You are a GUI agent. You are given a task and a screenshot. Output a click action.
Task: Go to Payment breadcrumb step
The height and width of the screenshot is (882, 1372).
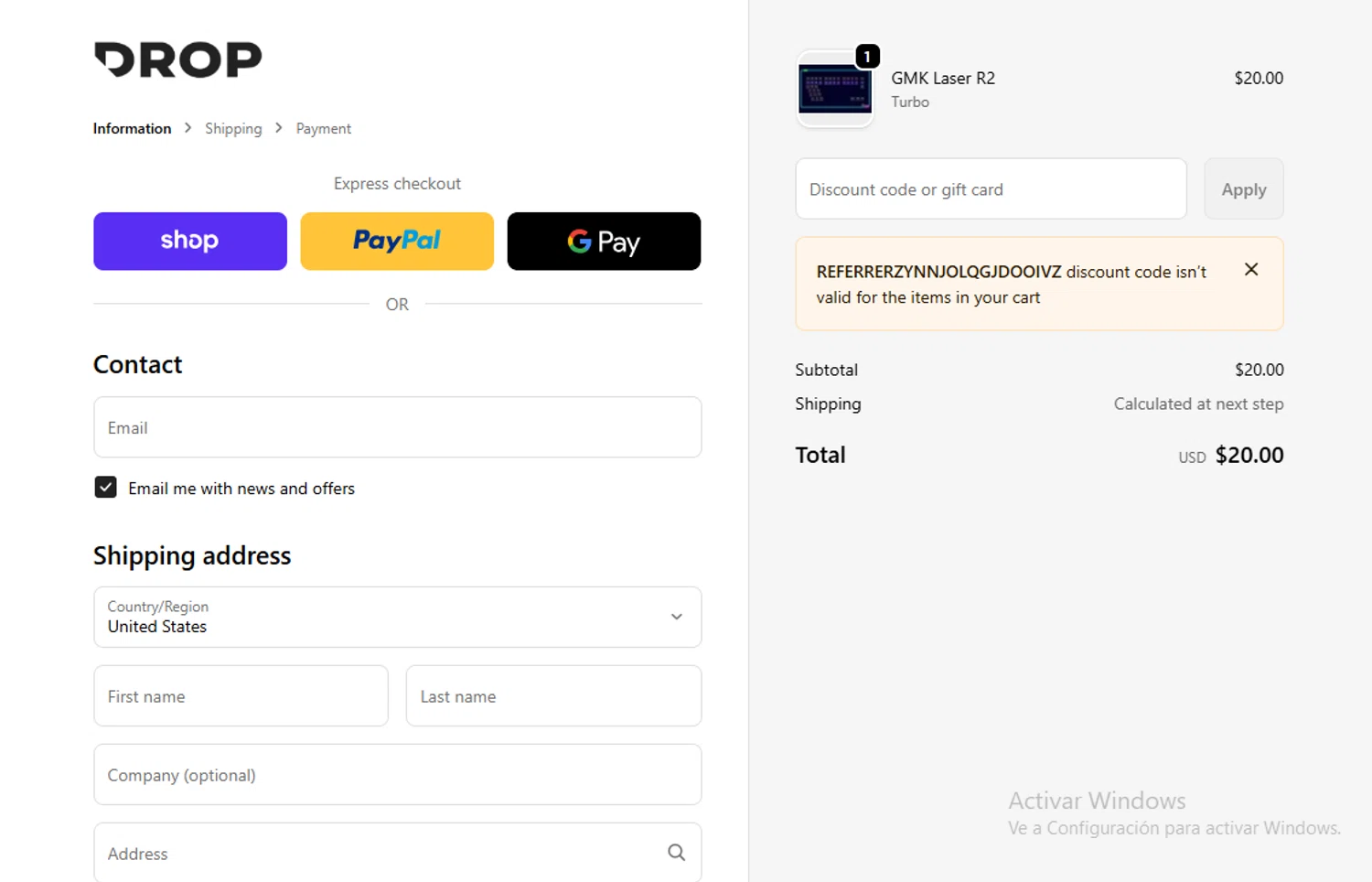pos(323,129)
